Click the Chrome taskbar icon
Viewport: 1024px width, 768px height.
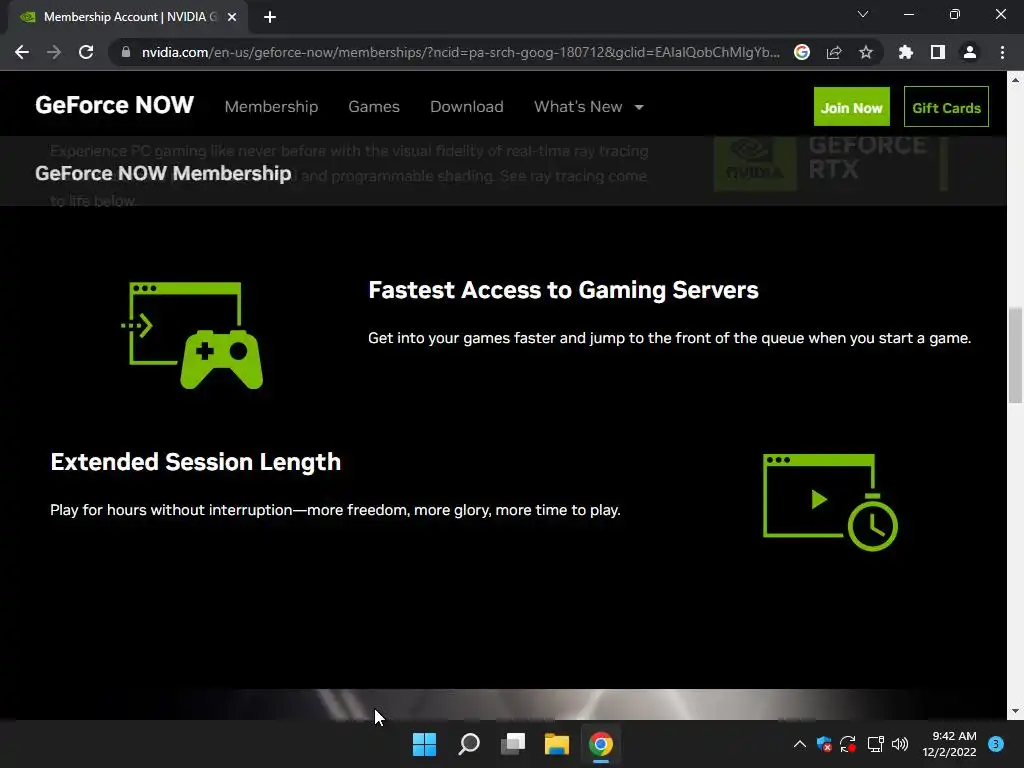[x=601, y=744]
